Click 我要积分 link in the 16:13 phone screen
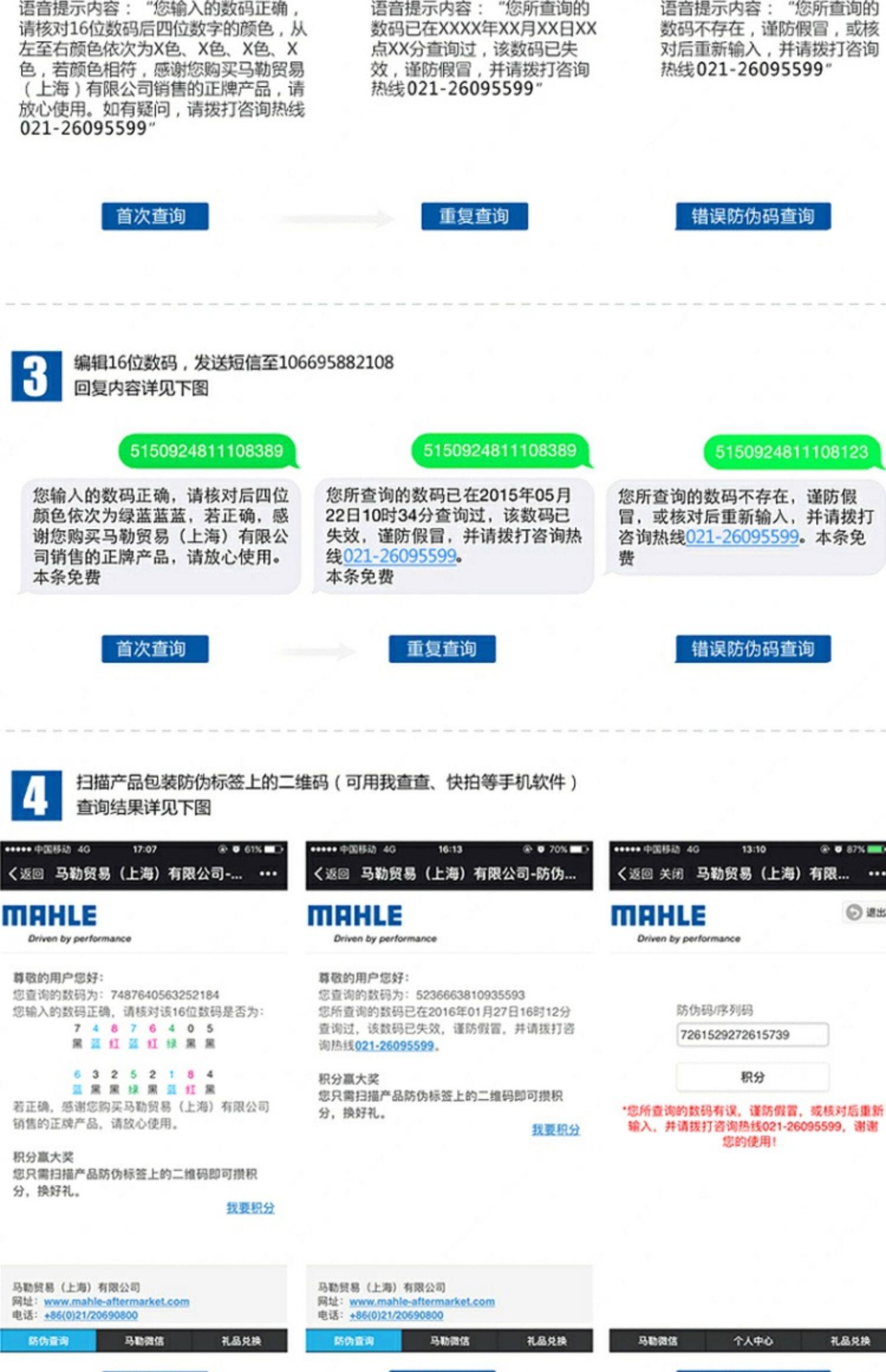Image resolution: width=886 pixels, height=1372 pixels. [x=556, y=1130]
